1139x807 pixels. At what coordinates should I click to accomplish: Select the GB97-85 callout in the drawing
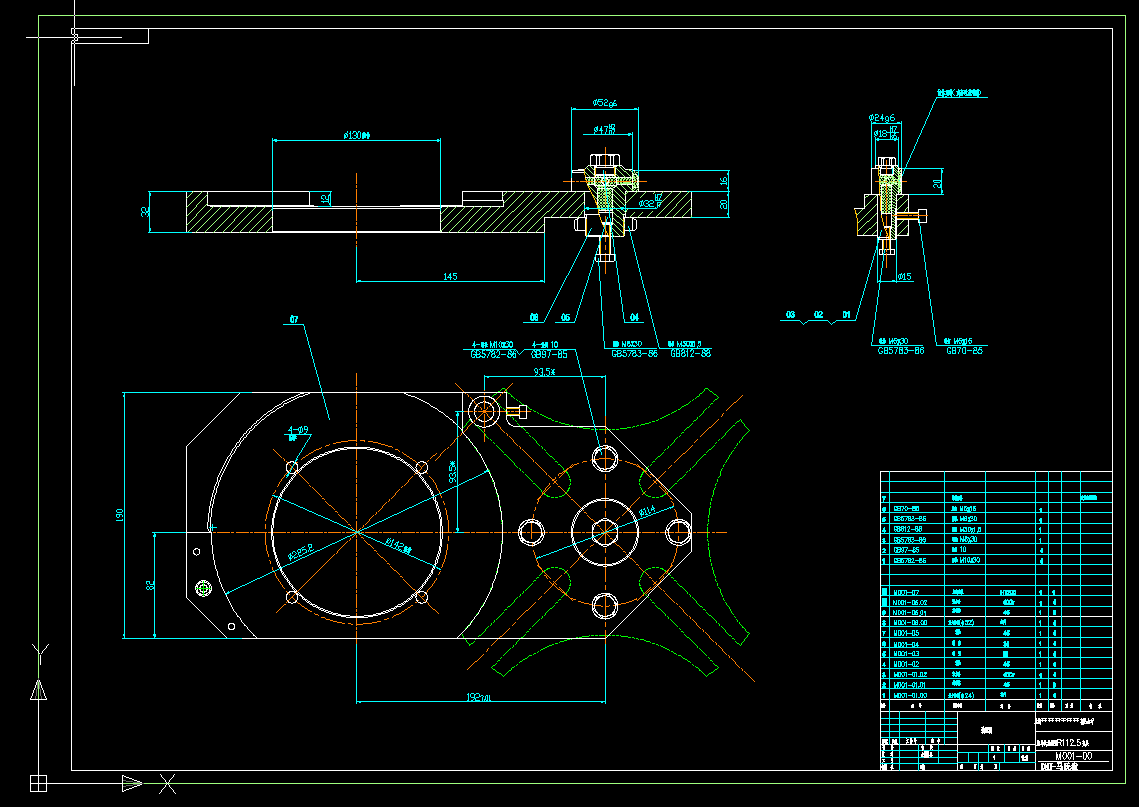[549, 354]
